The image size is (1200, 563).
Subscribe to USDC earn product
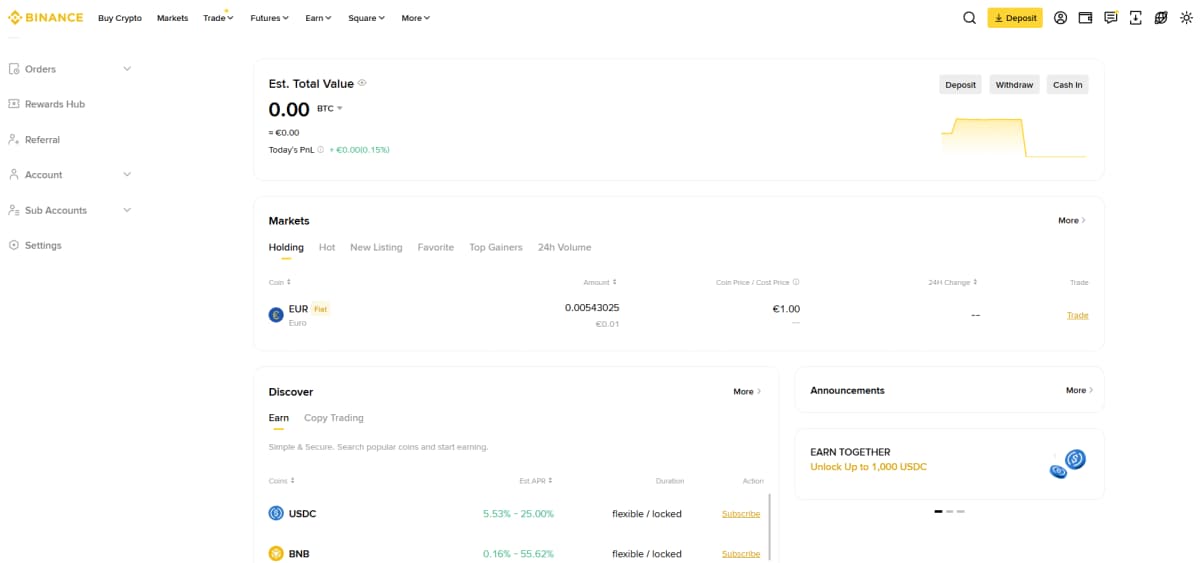click(x=741, y=514)
